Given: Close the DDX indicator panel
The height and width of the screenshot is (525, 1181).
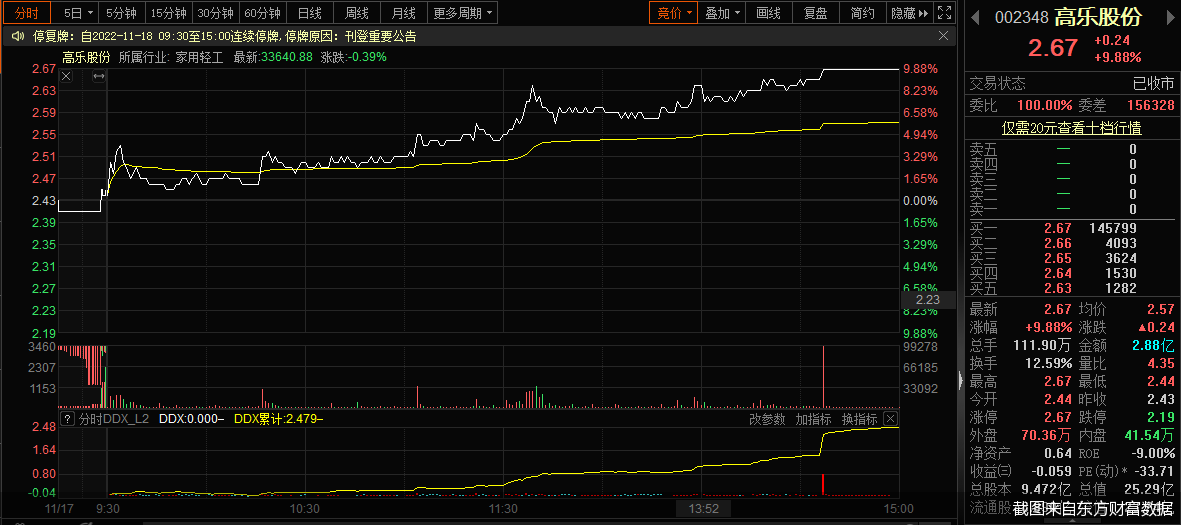Looking at the screenshot, I should click(x=890, y=419).
